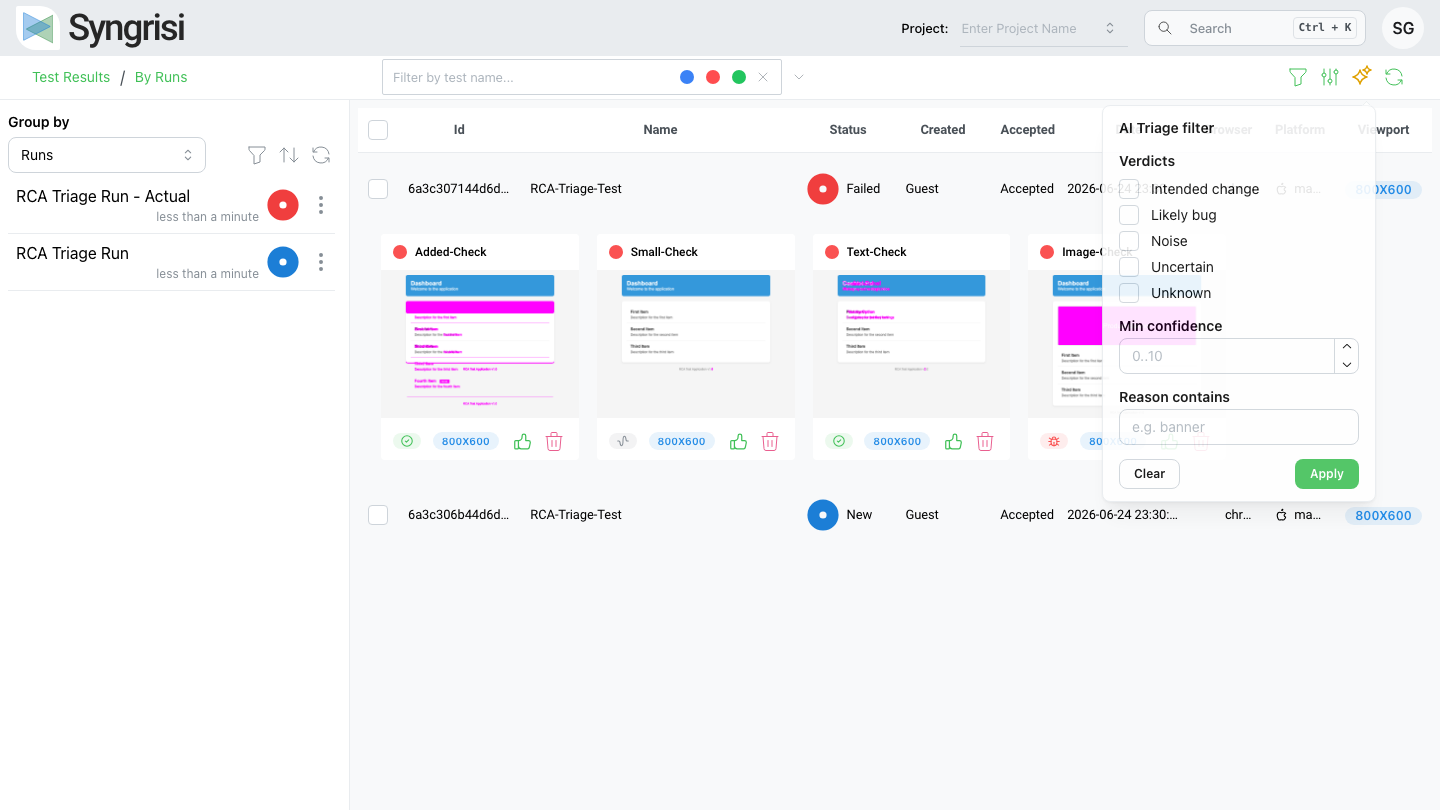This screenshot has width=1440, height=810.
Task: Open the Added-Check diff thumbnail
Action: tap(480, 343)
